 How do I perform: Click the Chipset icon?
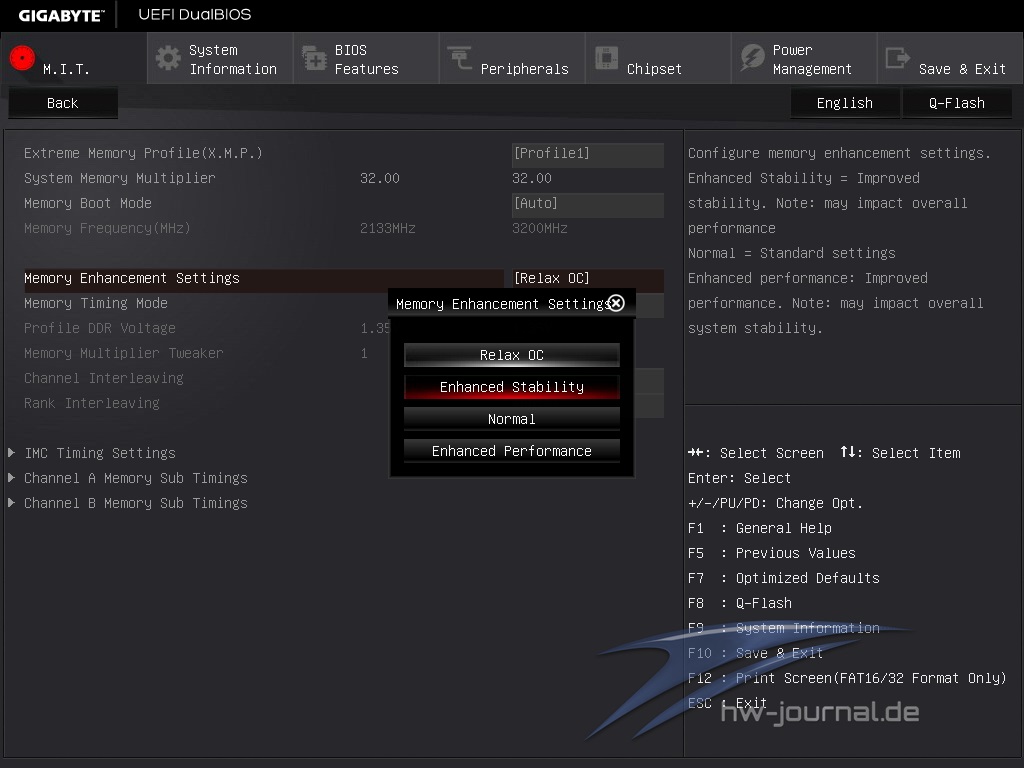[x=606, y=58]
